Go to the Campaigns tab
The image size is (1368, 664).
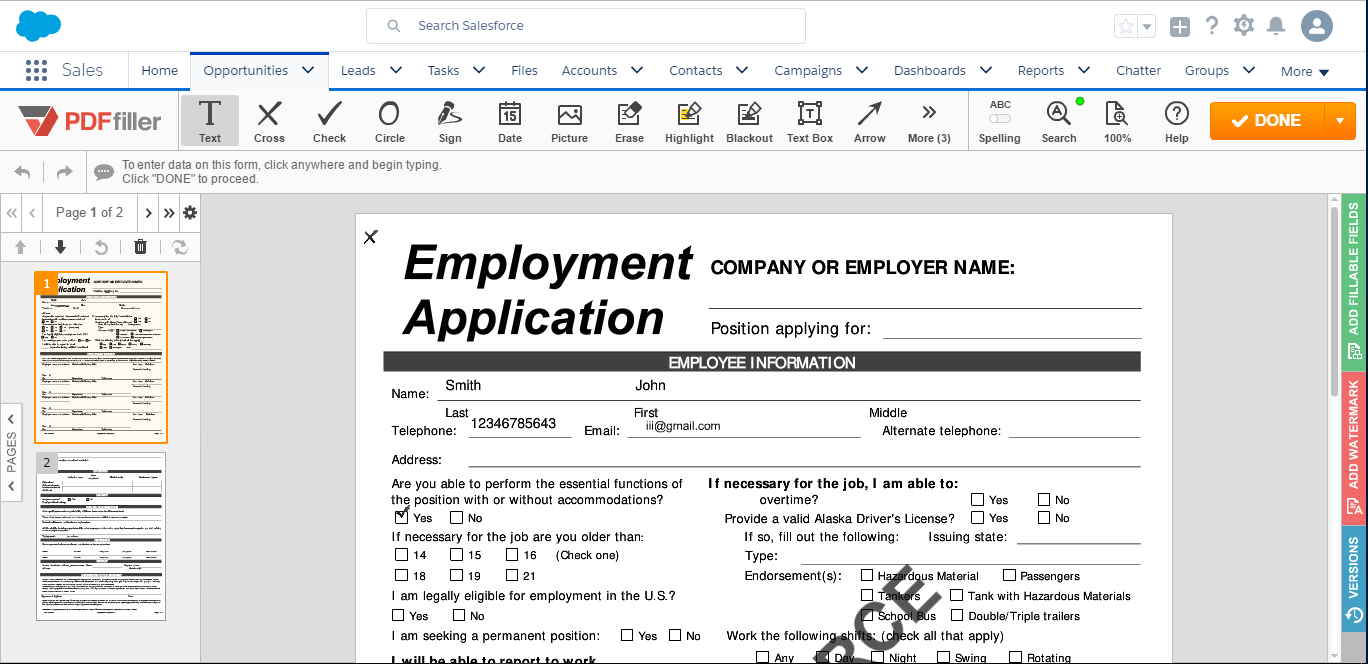(x=808, y=70)
